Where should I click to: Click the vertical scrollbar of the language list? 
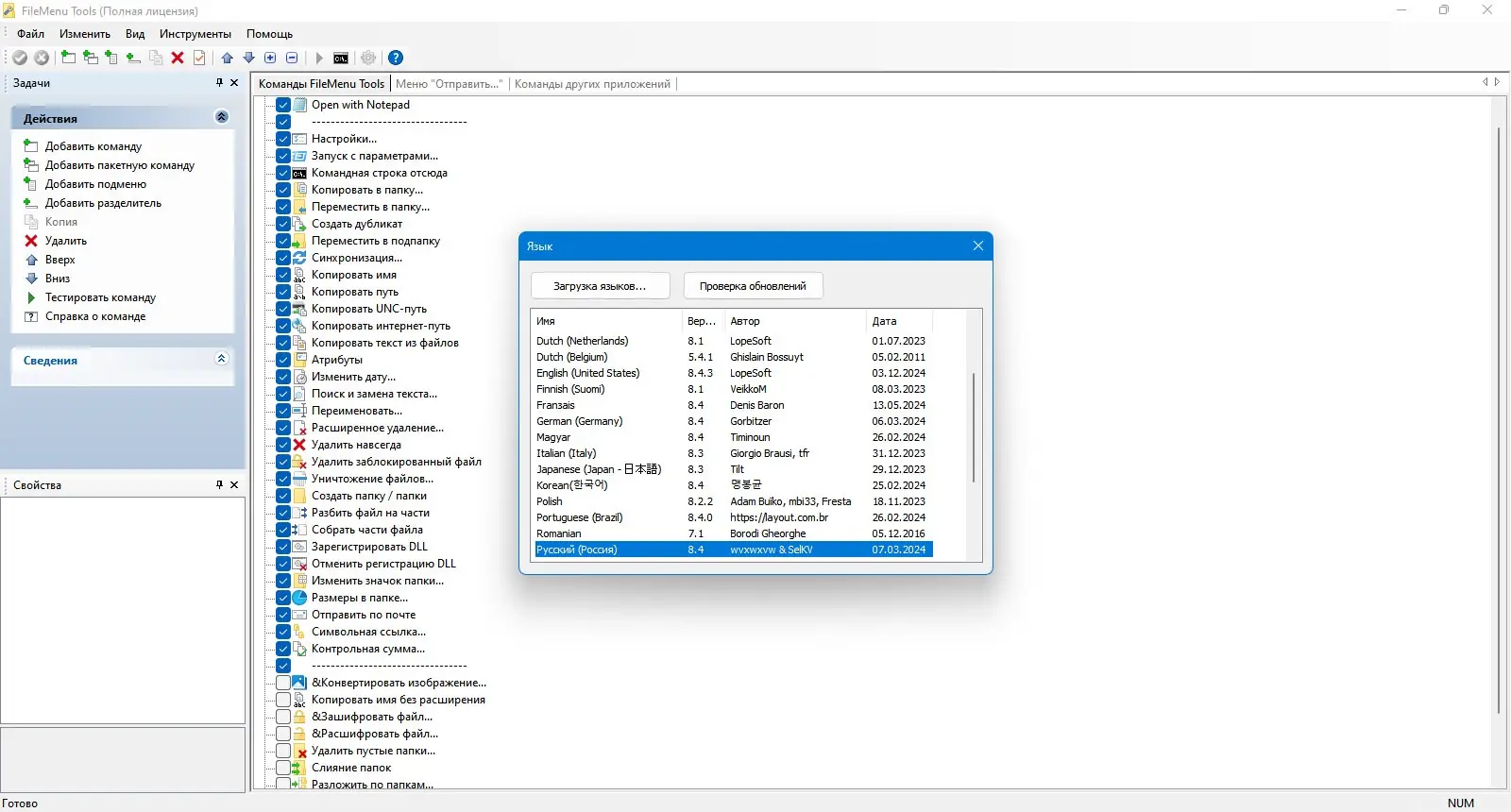(974, 428)
